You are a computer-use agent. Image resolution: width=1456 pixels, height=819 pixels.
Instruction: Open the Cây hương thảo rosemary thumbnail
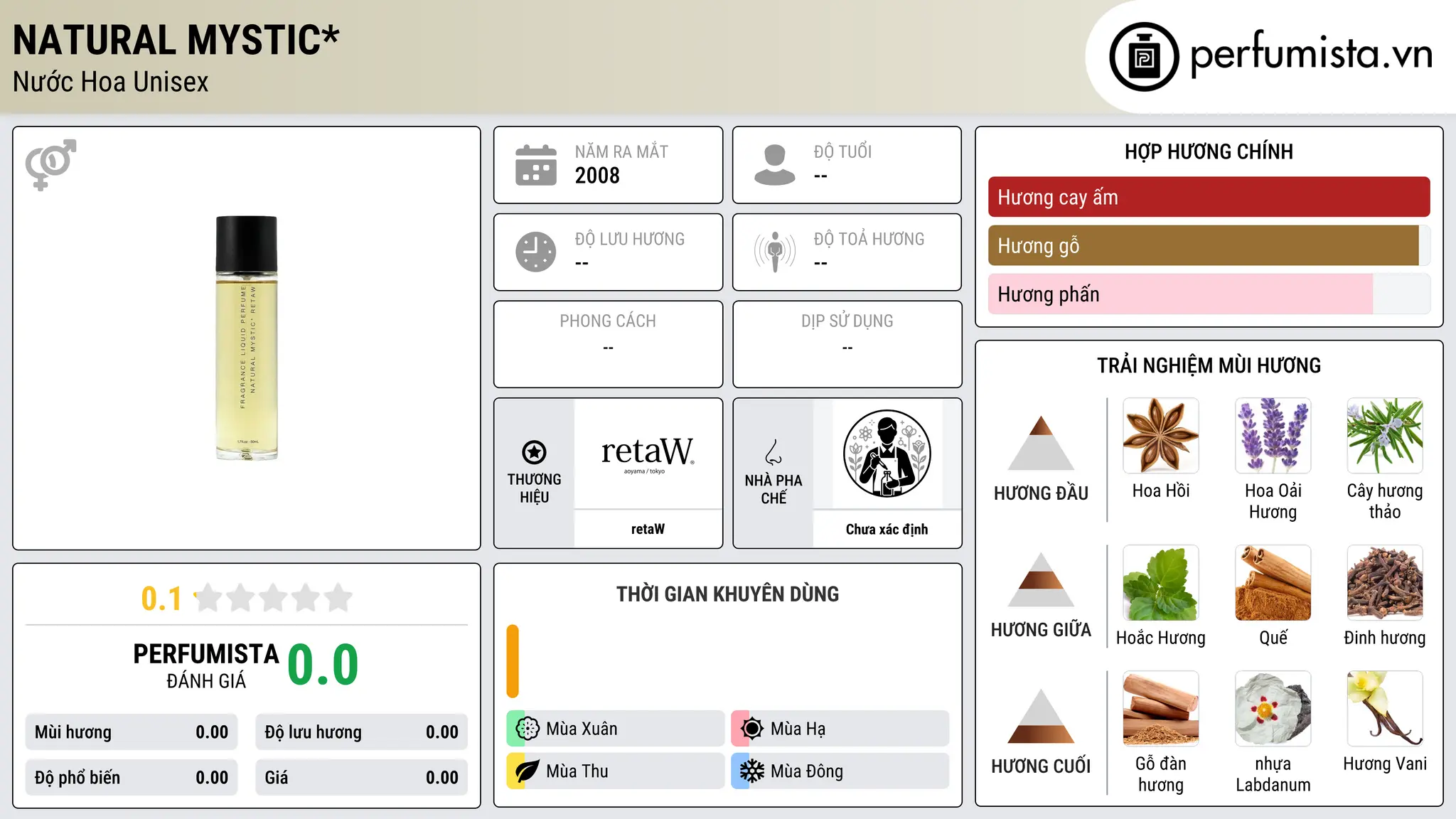pyautogui.click(x=1385, y=436)
